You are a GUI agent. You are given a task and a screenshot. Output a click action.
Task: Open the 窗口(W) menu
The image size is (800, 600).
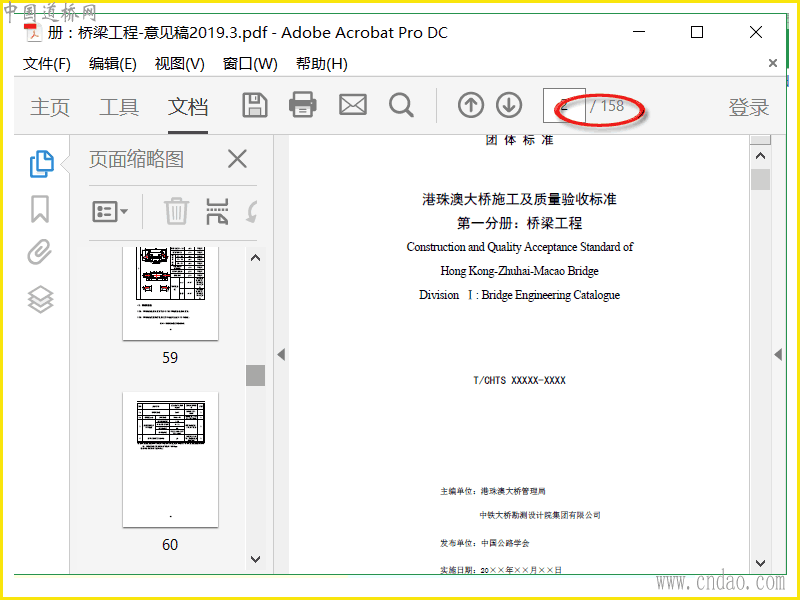[250, 64]
